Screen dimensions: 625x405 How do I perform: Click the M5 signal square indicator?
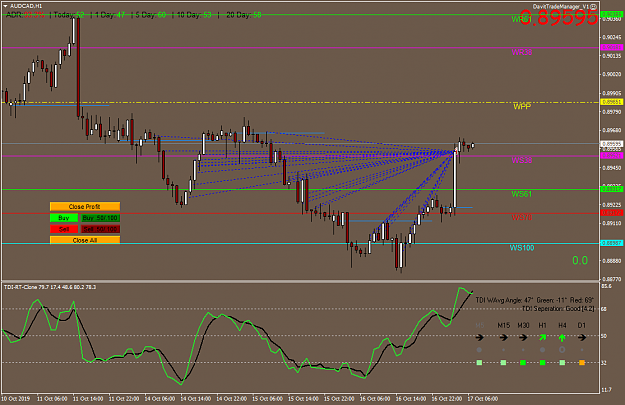tap(480, 363)
